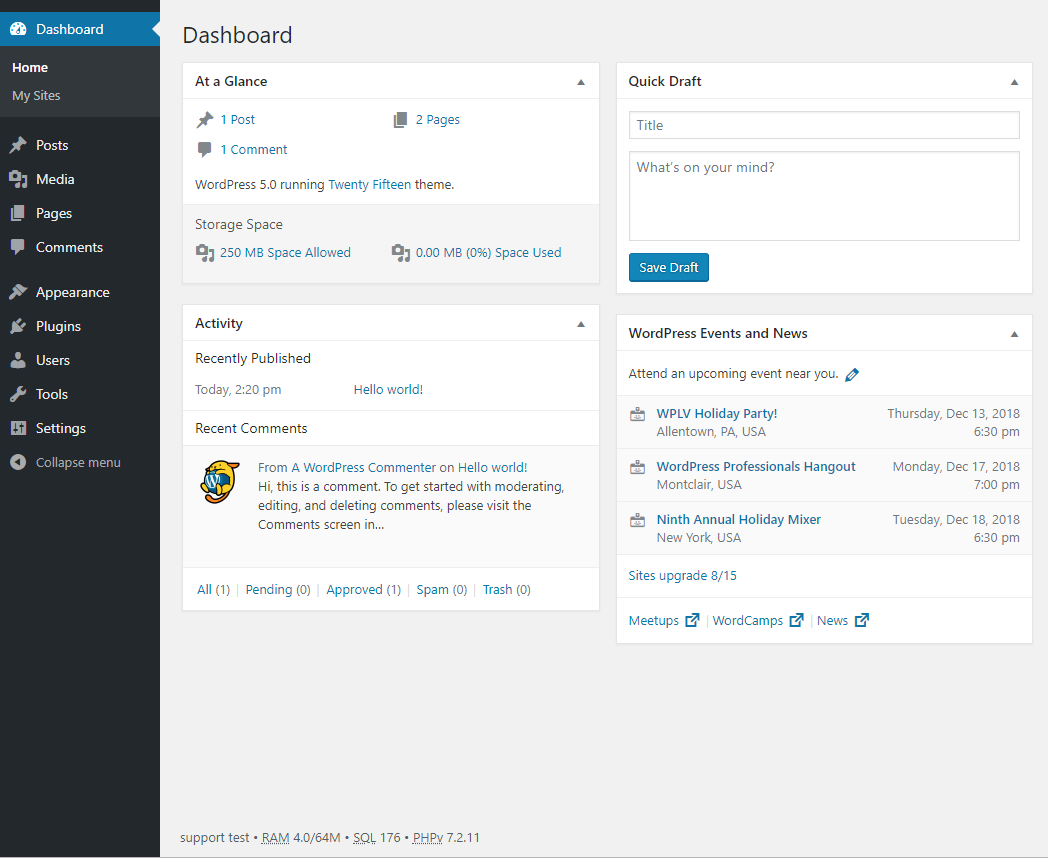Filter comments by Approved

tap(354, 589)
